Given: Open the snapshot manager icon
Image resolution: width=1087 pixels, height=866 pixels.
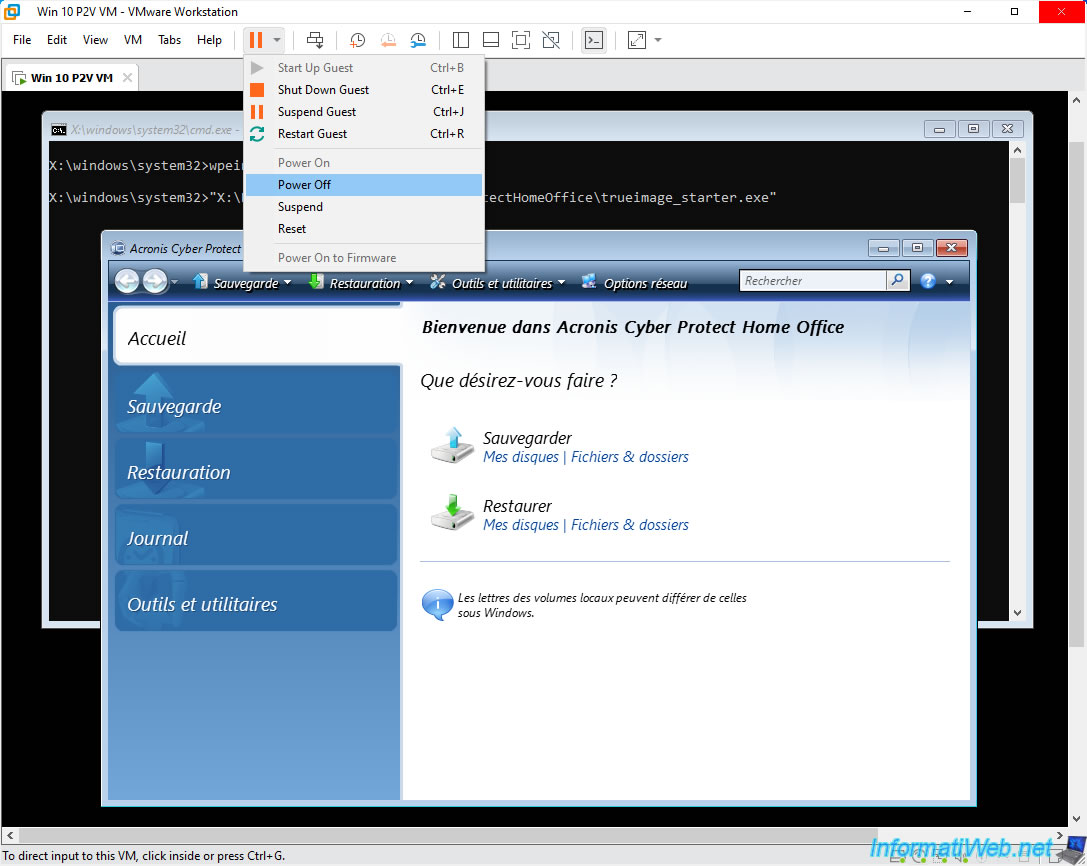Looking at the screenshot, I should [x=418, y=40].
